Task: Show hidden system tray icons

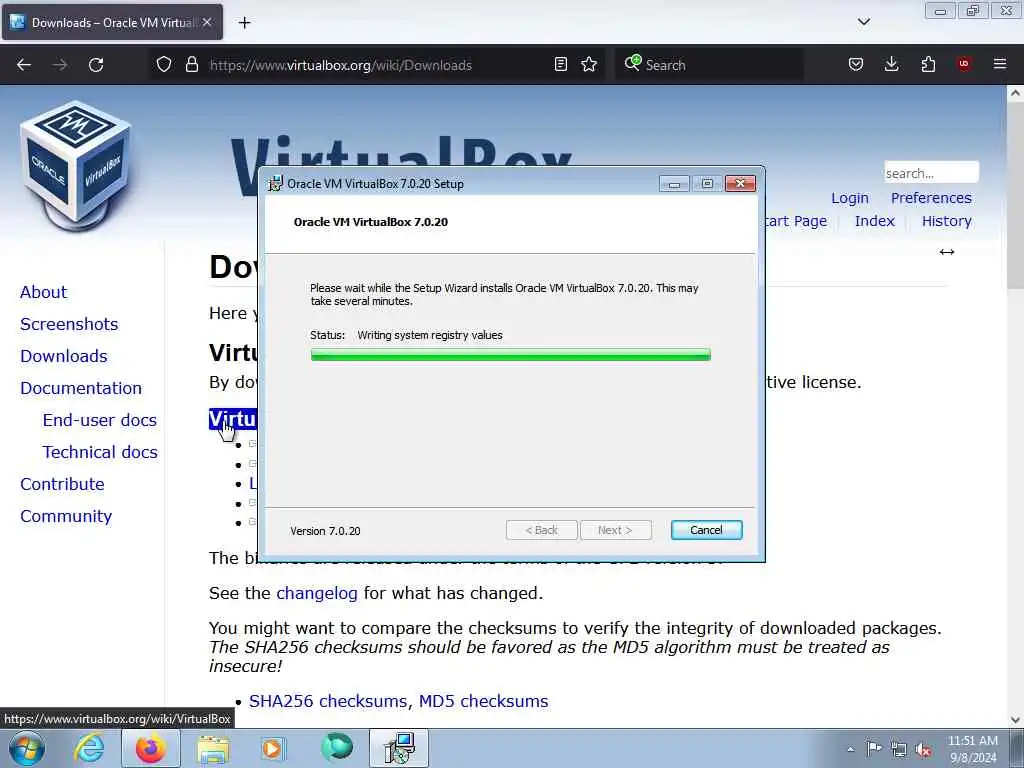Action: click(x=850, y=749)
